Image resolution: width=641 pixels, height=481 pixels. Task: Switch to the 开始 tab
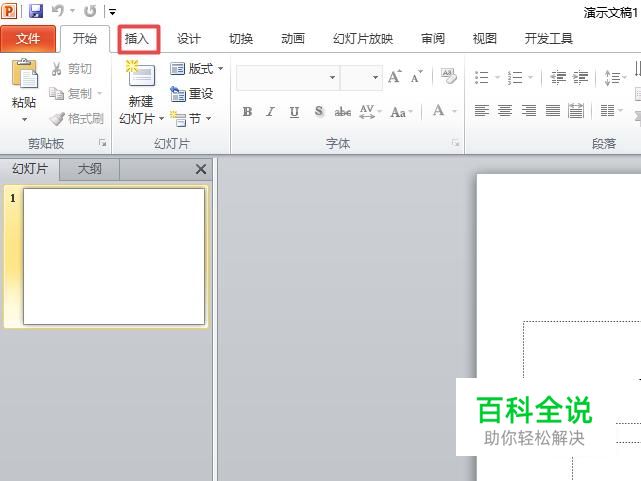[85, 38]
